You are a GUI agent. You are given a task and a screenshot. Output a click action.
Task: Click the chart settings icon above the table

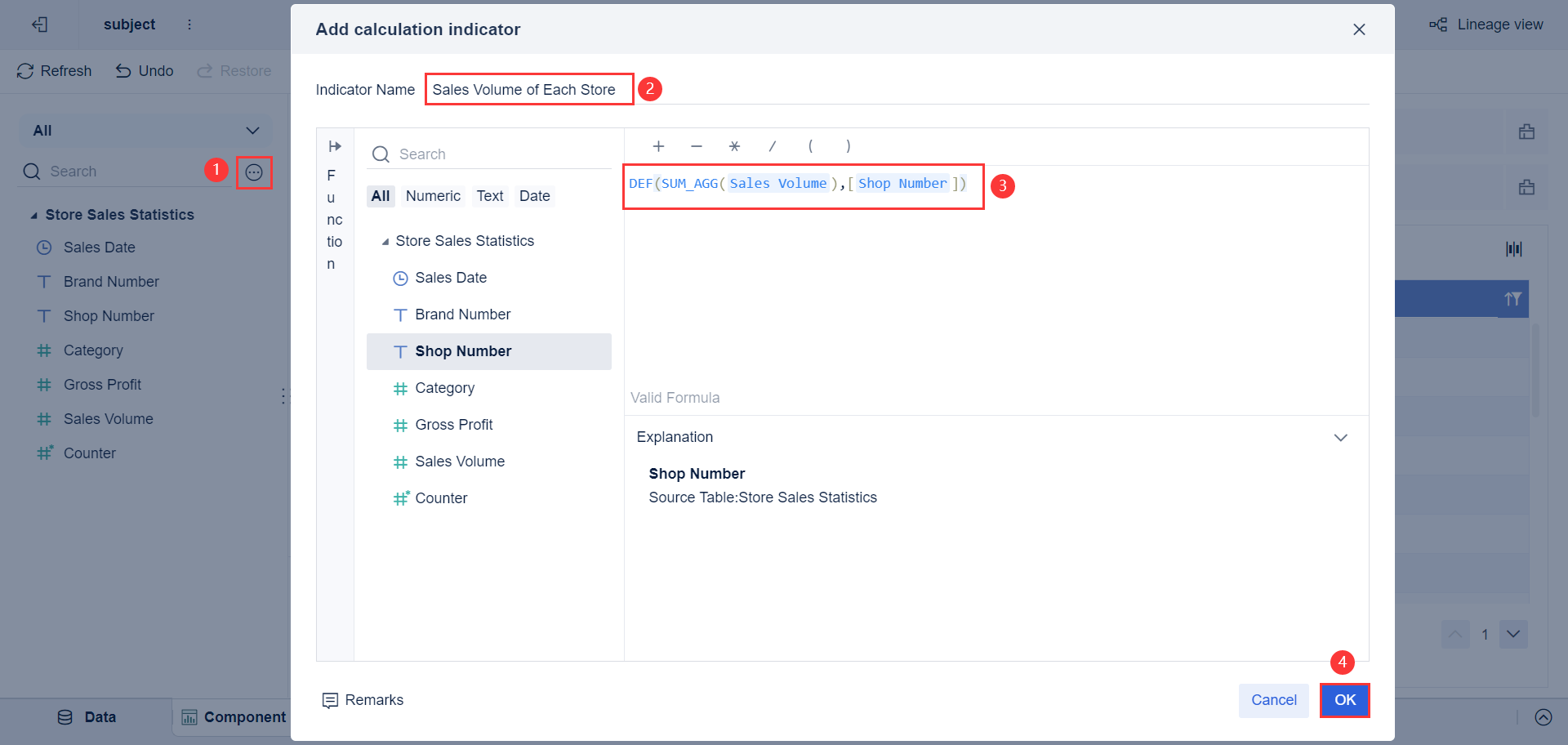pyautogui.click(x=1514, y=249)
